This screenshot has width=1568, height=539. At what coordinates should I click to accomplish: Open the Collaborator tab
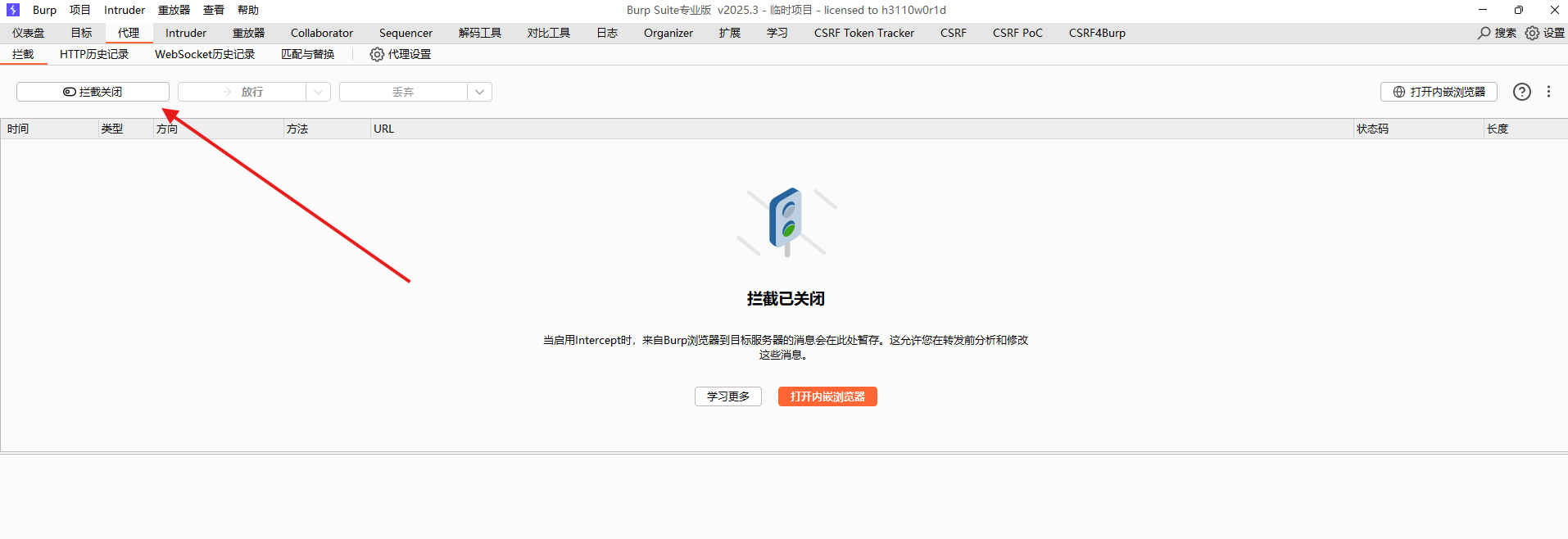(322, 33)
